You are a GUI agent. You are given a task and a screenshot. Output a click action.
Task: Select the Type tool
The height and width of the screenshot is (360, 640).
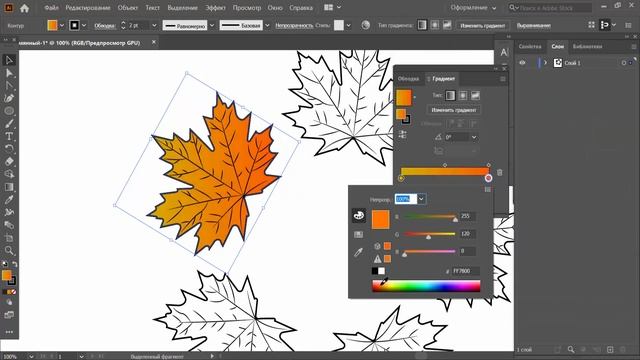tap(9, 136)
